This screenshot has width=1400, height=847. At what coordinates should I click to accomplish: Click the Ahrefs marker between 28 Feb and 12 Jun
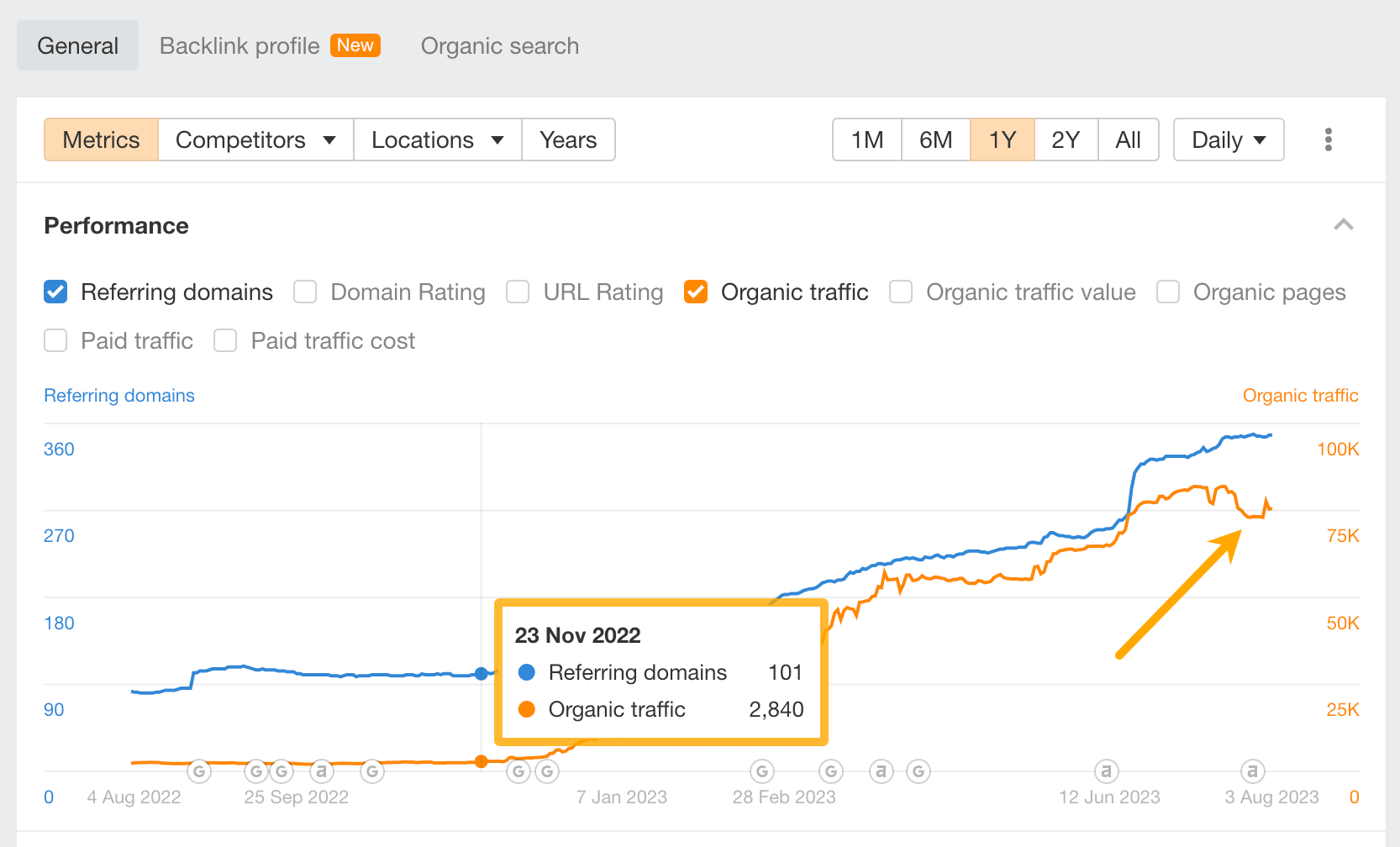tap(881, 771)
